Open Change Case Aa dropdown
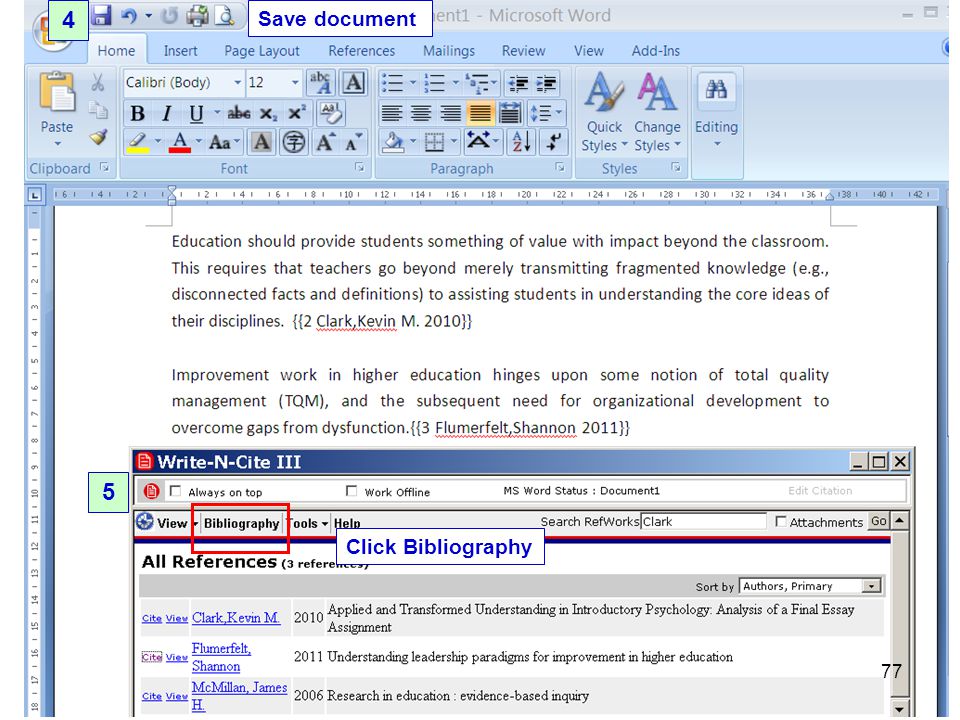The height and width of the screenshot is (720, 960). (224, 142)
